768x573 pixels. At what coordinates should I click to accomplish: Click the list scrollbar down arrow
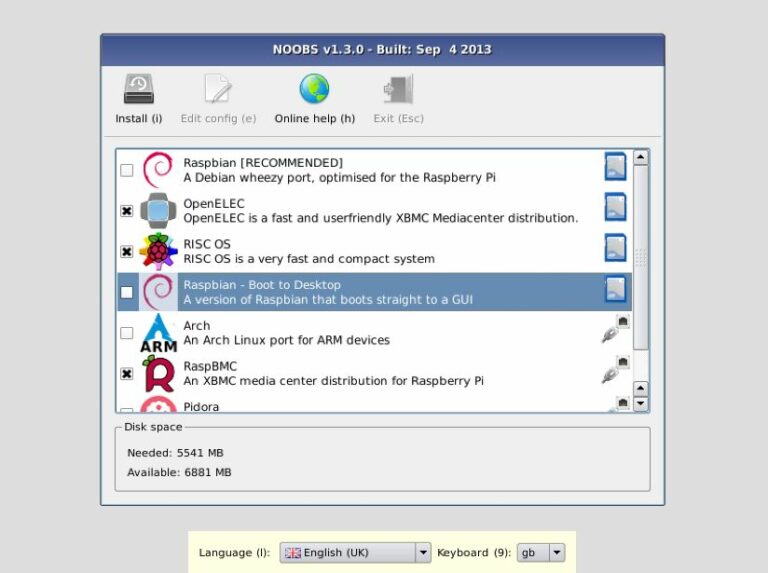click(641, 404)
